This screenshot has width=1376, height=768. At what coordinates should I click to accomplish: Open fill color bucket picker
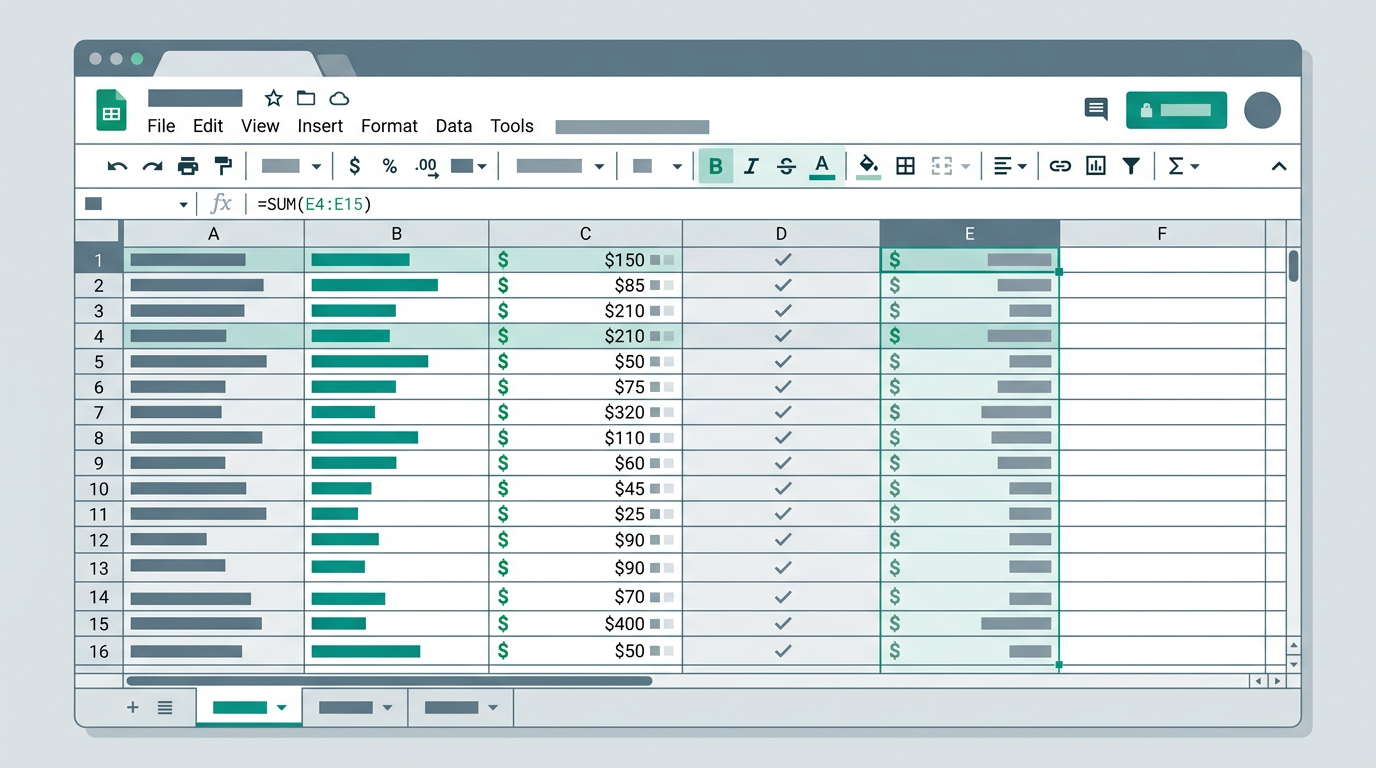(869, 166)
